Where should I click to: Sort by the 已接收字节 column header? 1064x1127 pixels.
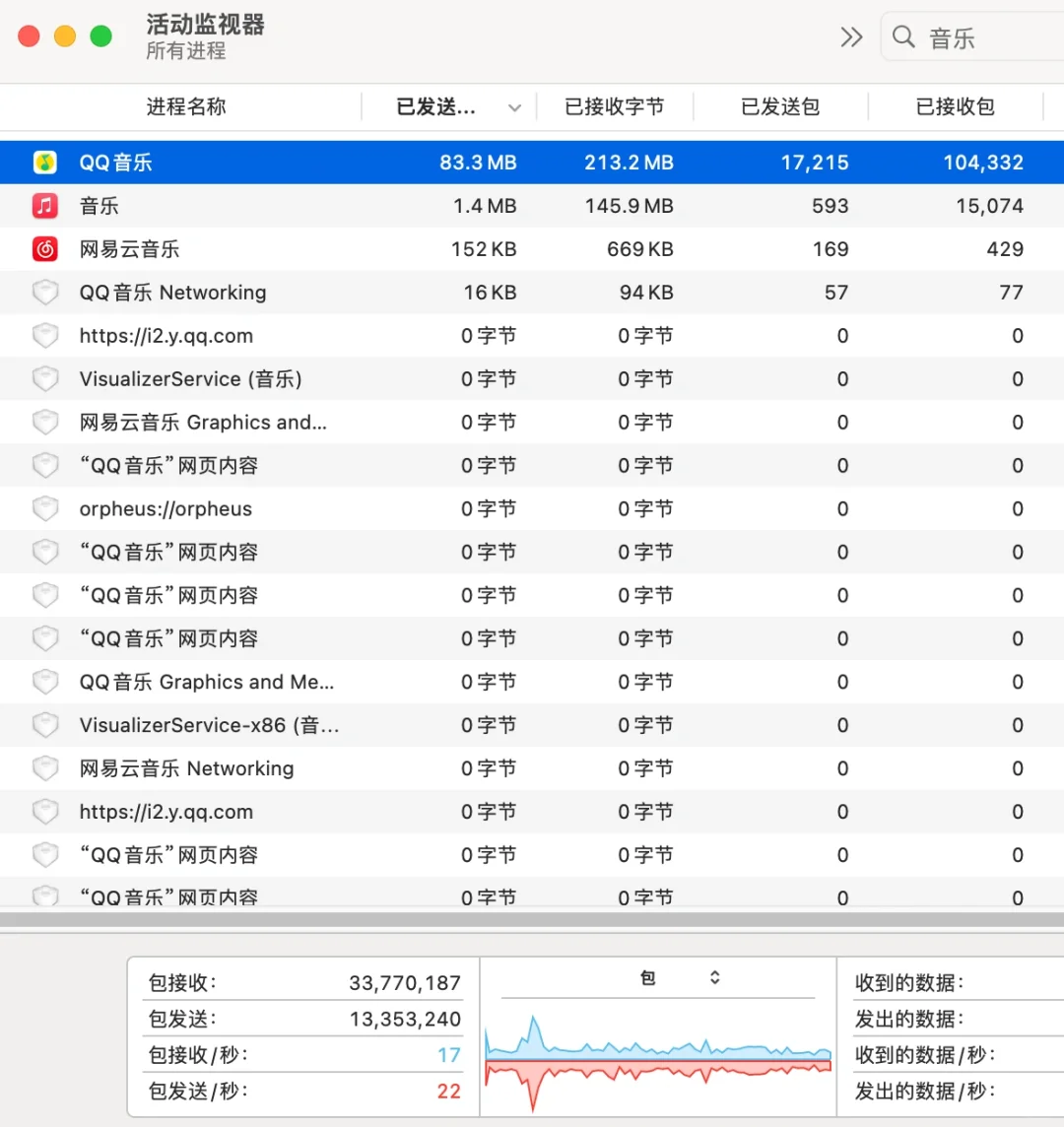pos(616,107)
